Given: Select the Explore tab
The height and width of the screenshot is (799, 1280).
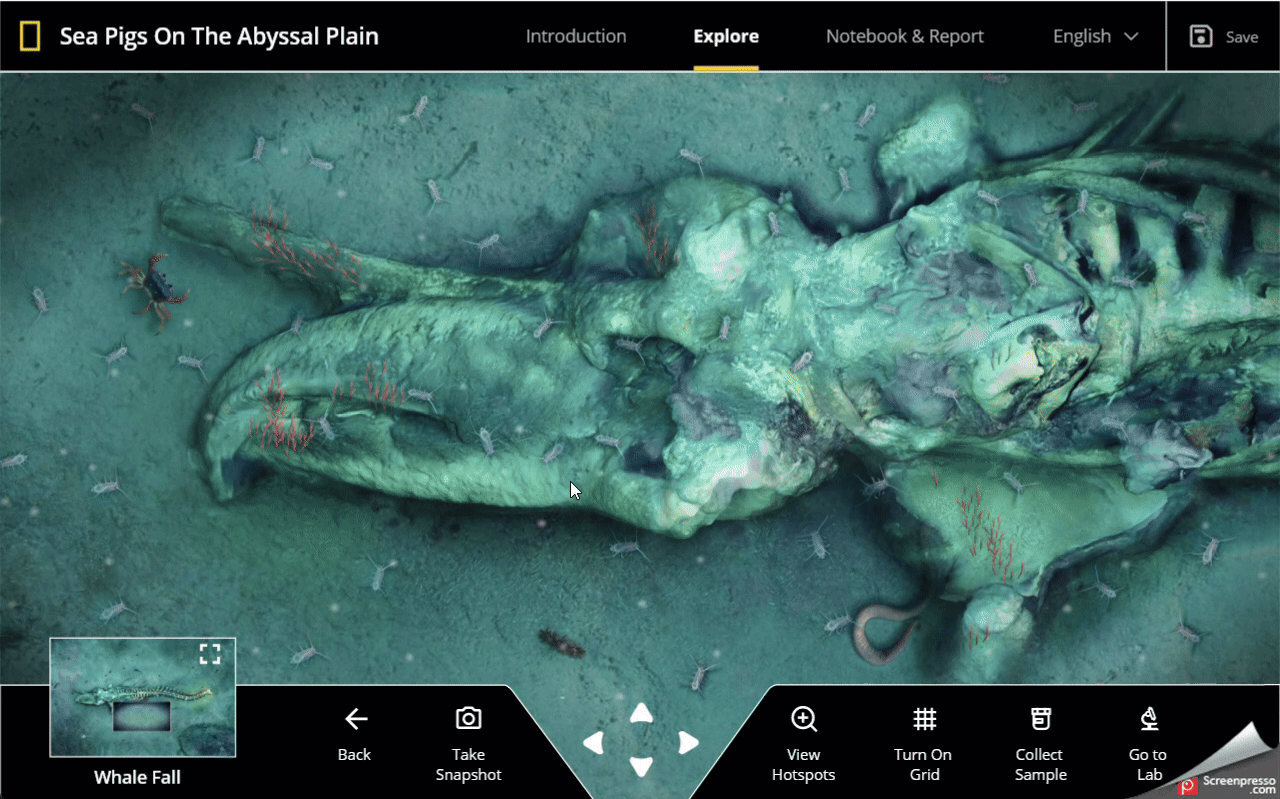Looking at the screenshot, I should point(726,36).
